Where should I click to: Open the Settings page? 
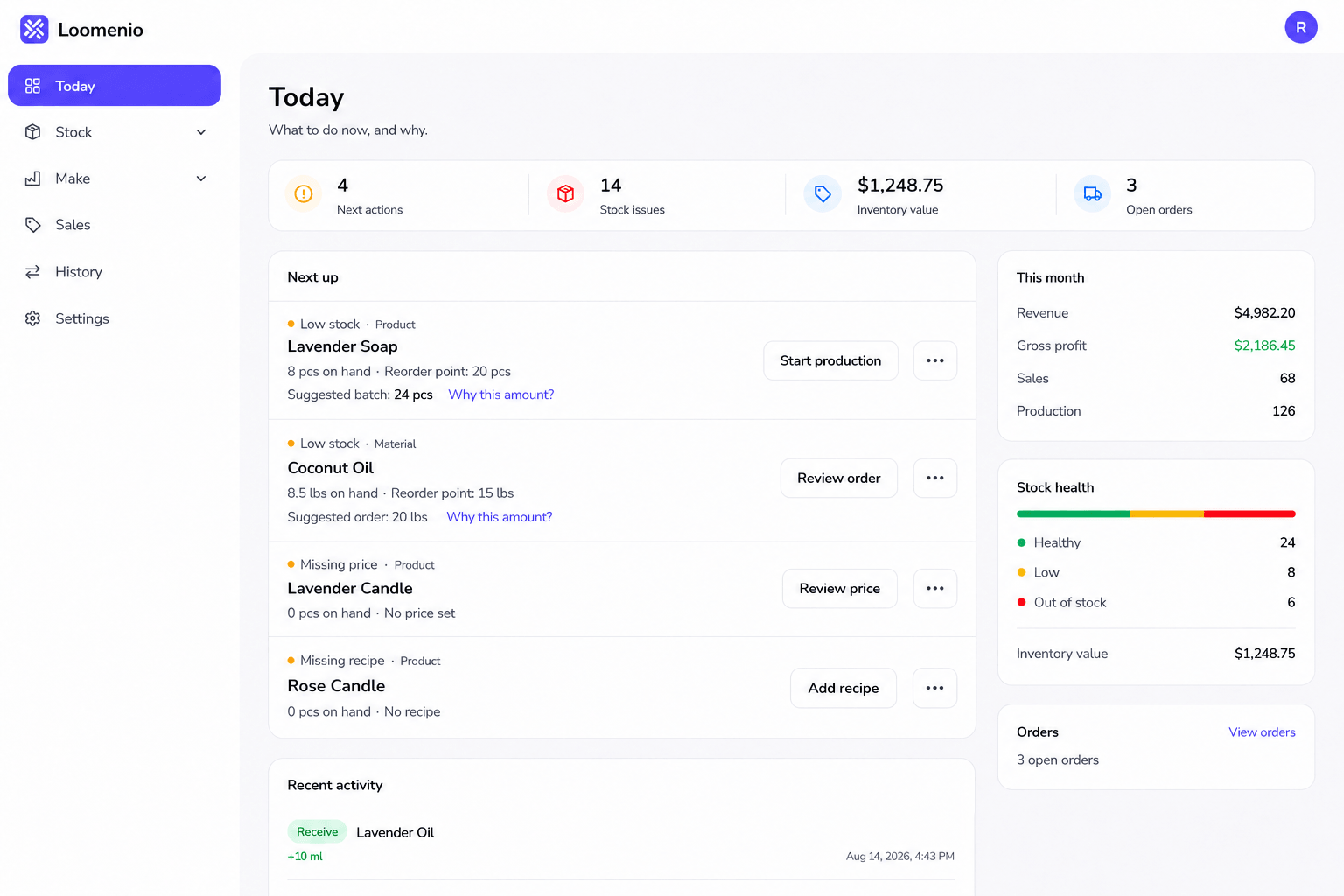click(115, 318)
